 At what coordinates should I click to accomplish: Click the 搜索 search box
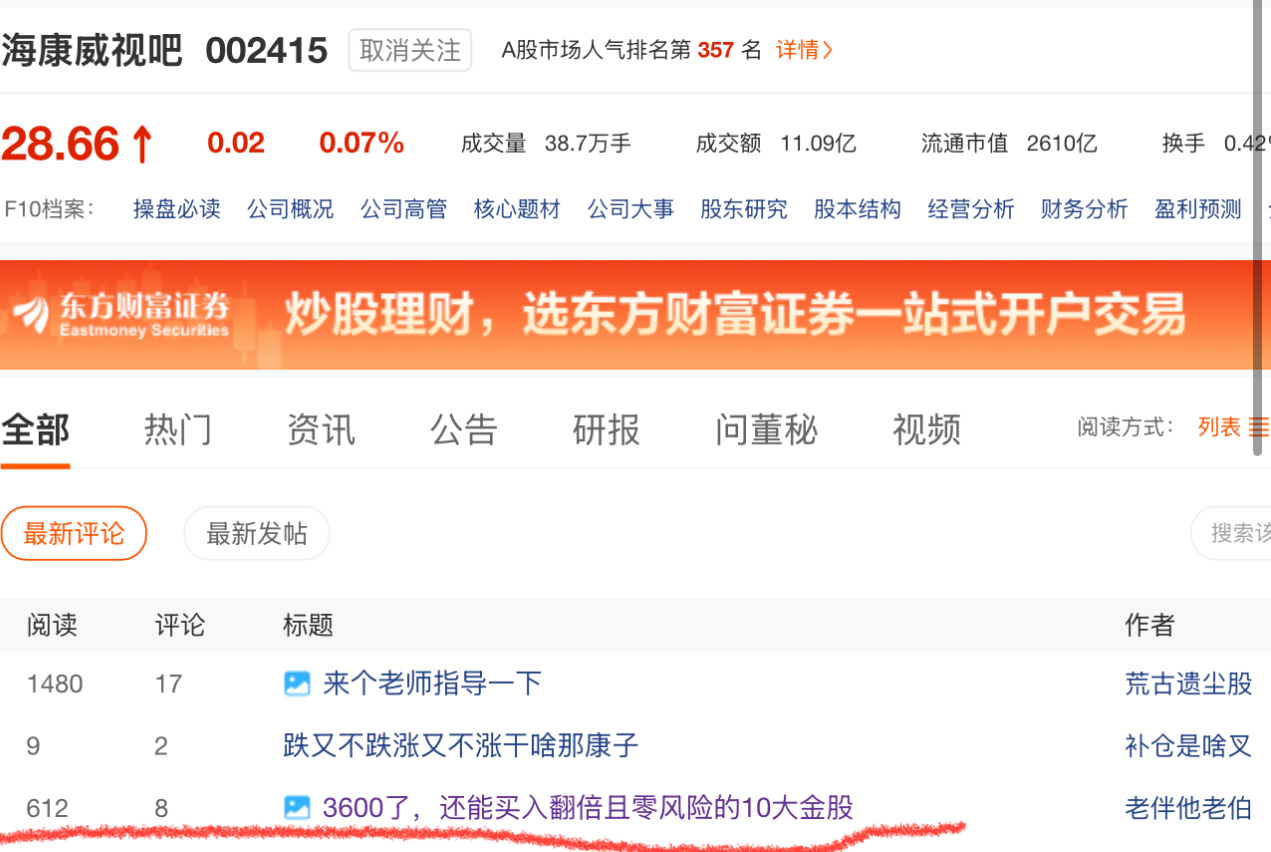click(x=1231, y=533)
